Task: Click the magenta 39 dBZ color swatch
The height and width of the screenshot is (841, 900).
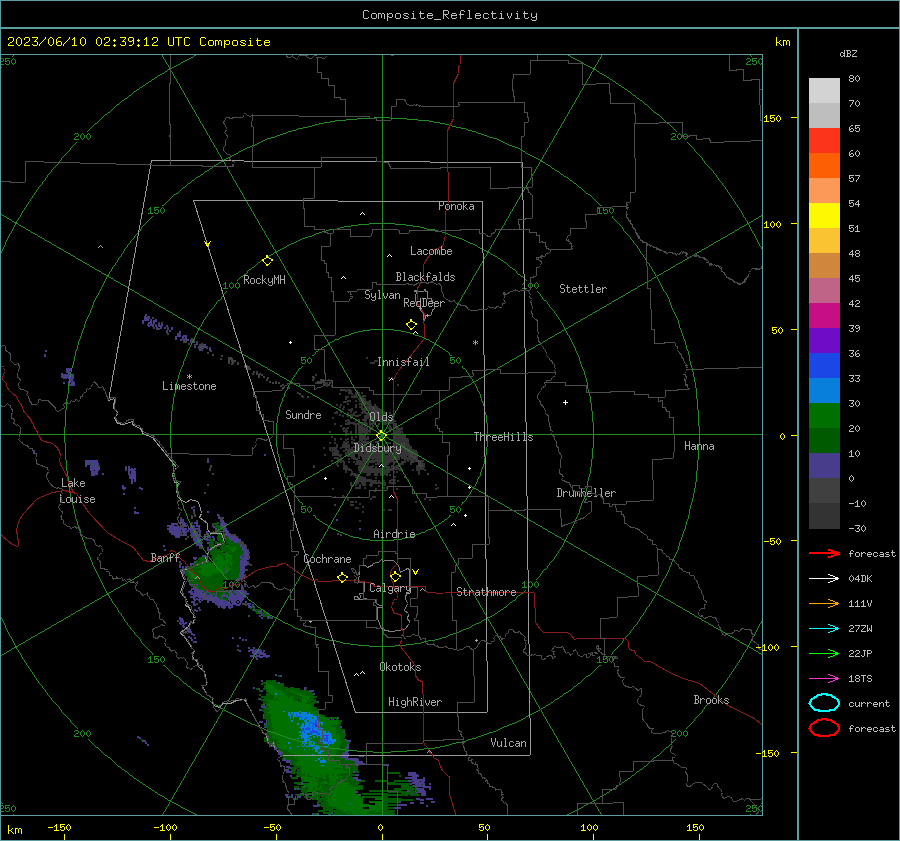Action: click(x=824, y=315)
